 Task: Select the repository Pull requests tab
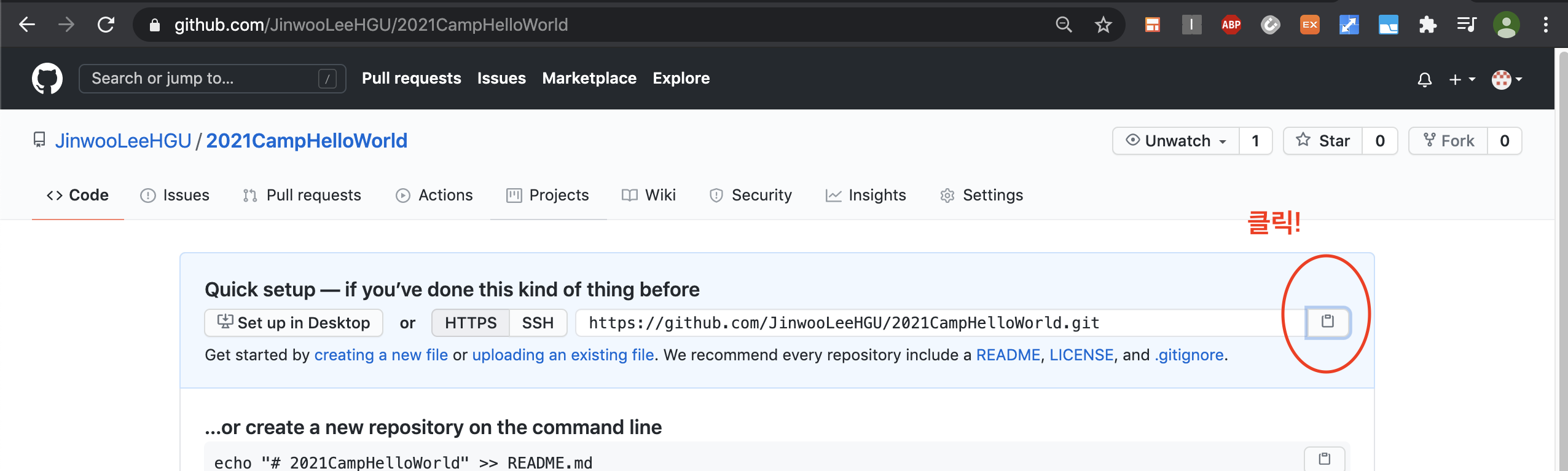[x=302, y=195]
